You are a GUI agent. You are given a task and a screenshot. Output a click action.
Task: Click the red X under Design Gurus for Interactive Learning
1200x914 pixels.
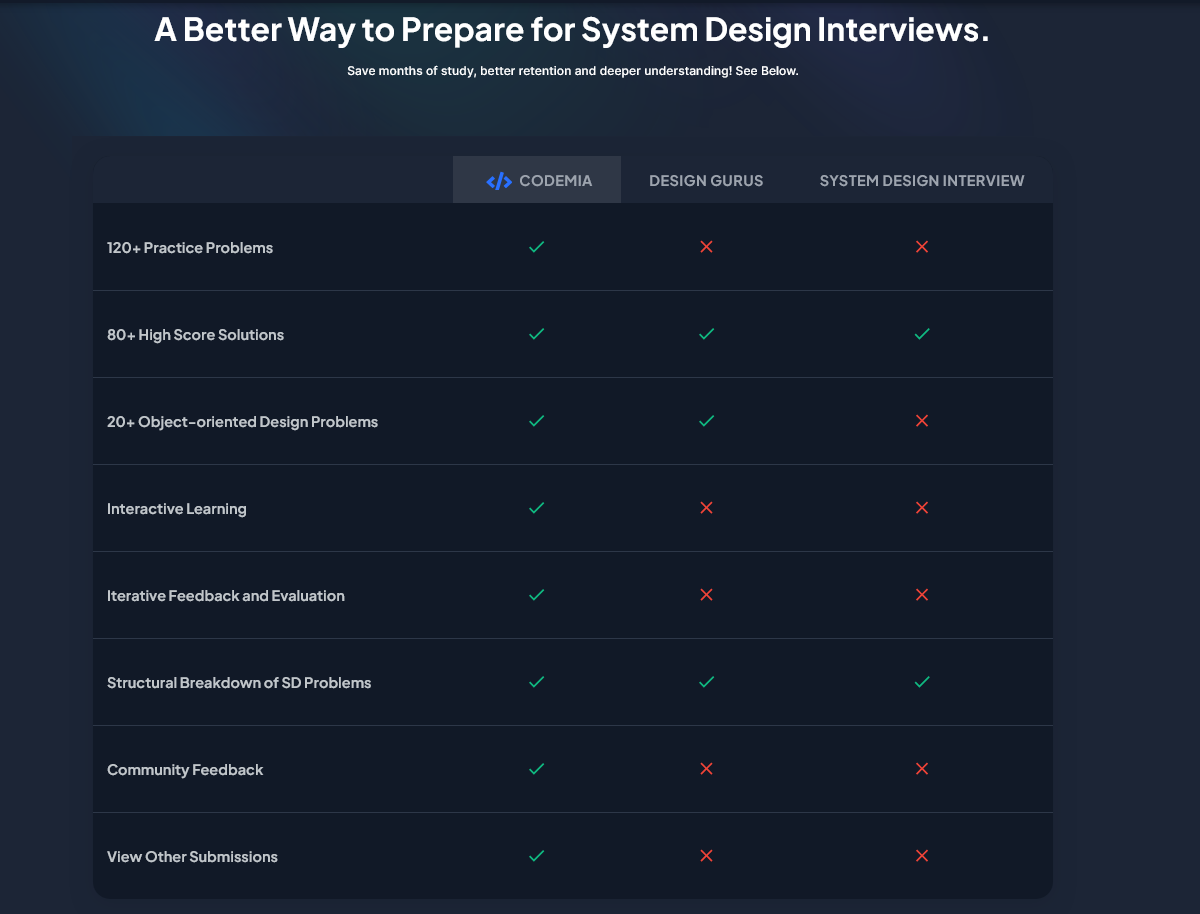[706, 507]
